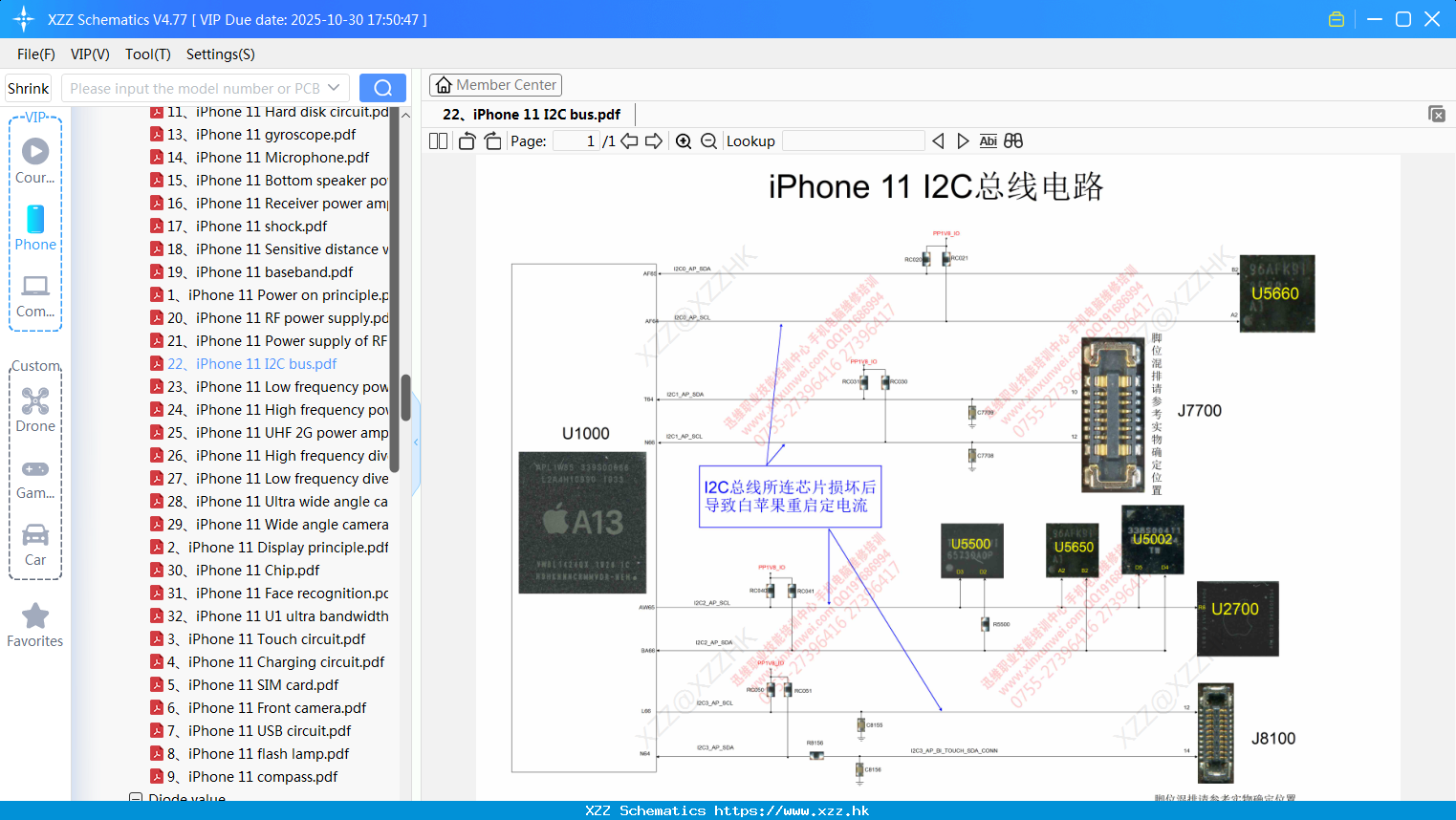Open 19, iPhone 11 baseband.pdf

point(252,272)
